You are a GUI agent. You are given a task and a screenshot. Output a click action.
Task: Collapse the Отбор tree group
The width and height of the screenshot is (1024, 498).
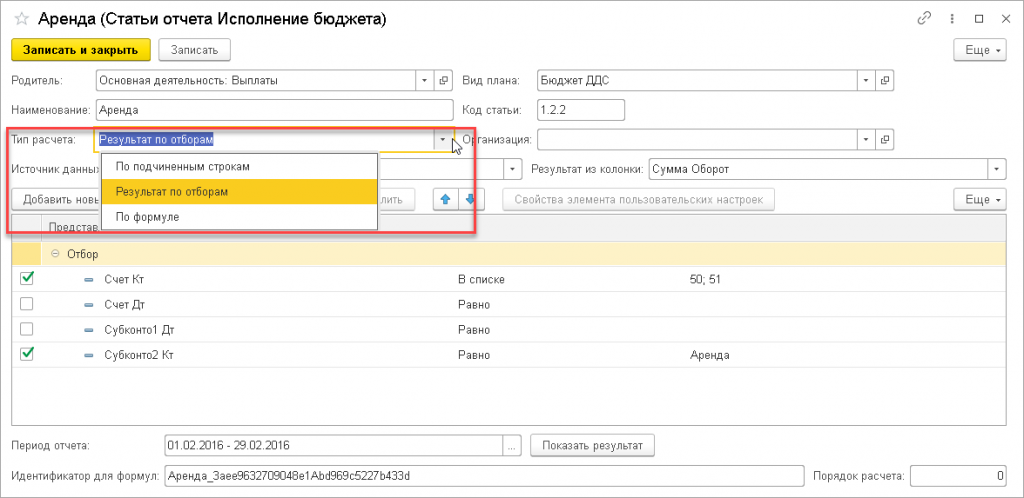click(x=56, y=254)
